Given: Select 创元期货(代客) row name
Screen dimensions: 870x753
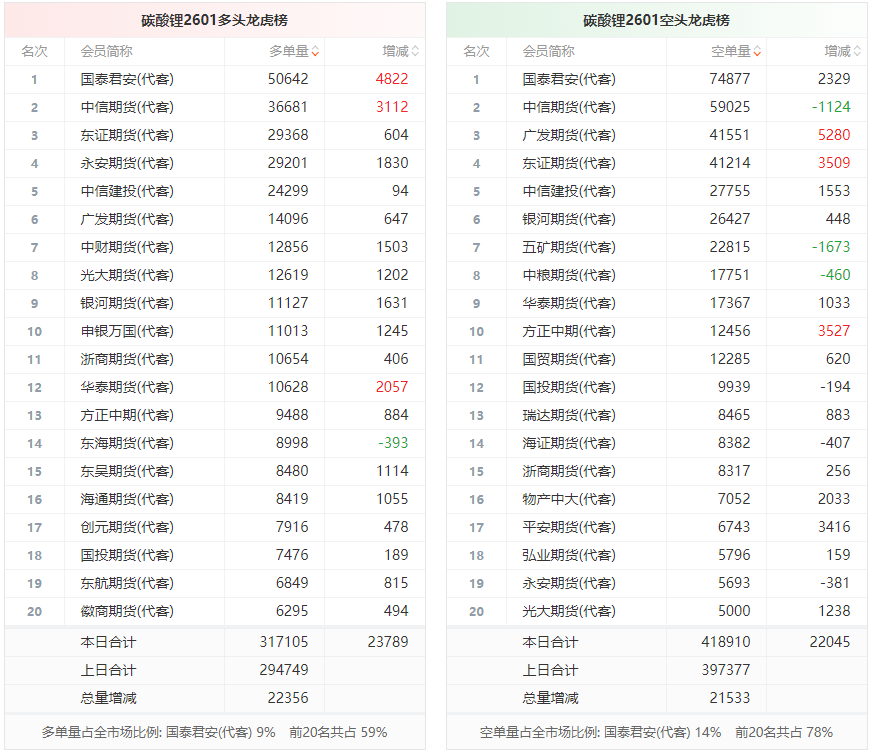Looking at the screenshot, I should click(x=127, y=527).
